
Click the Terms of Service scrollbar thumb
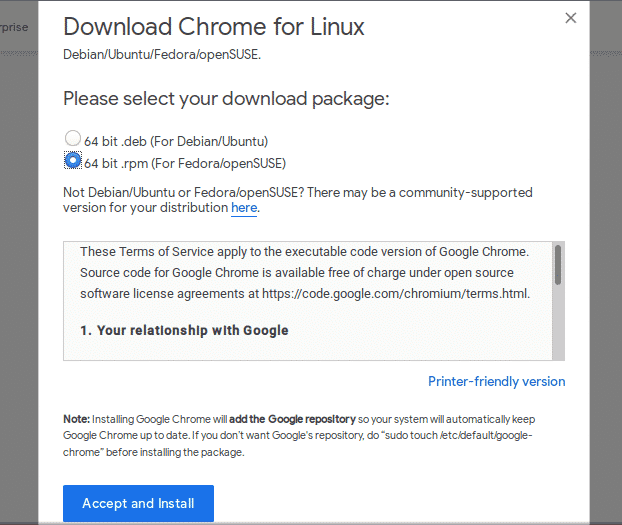(x=557, y=265)
